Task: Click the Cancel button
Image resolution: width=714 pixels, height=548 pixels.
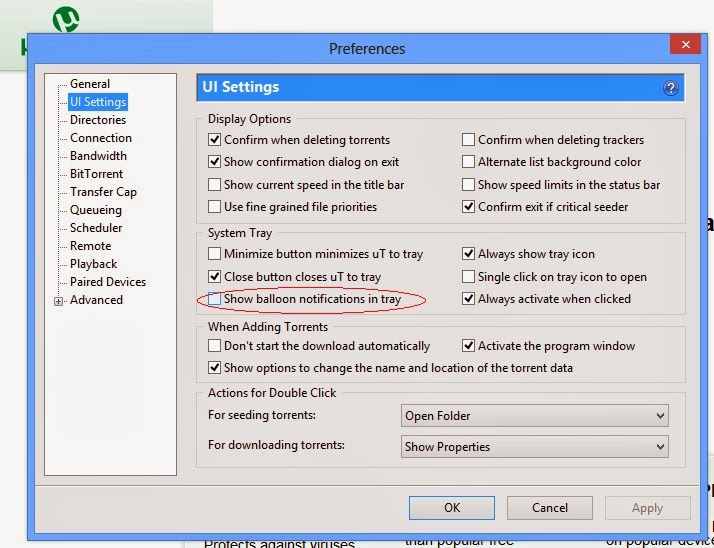Action: pyautogui.click(x=550, y=508)
